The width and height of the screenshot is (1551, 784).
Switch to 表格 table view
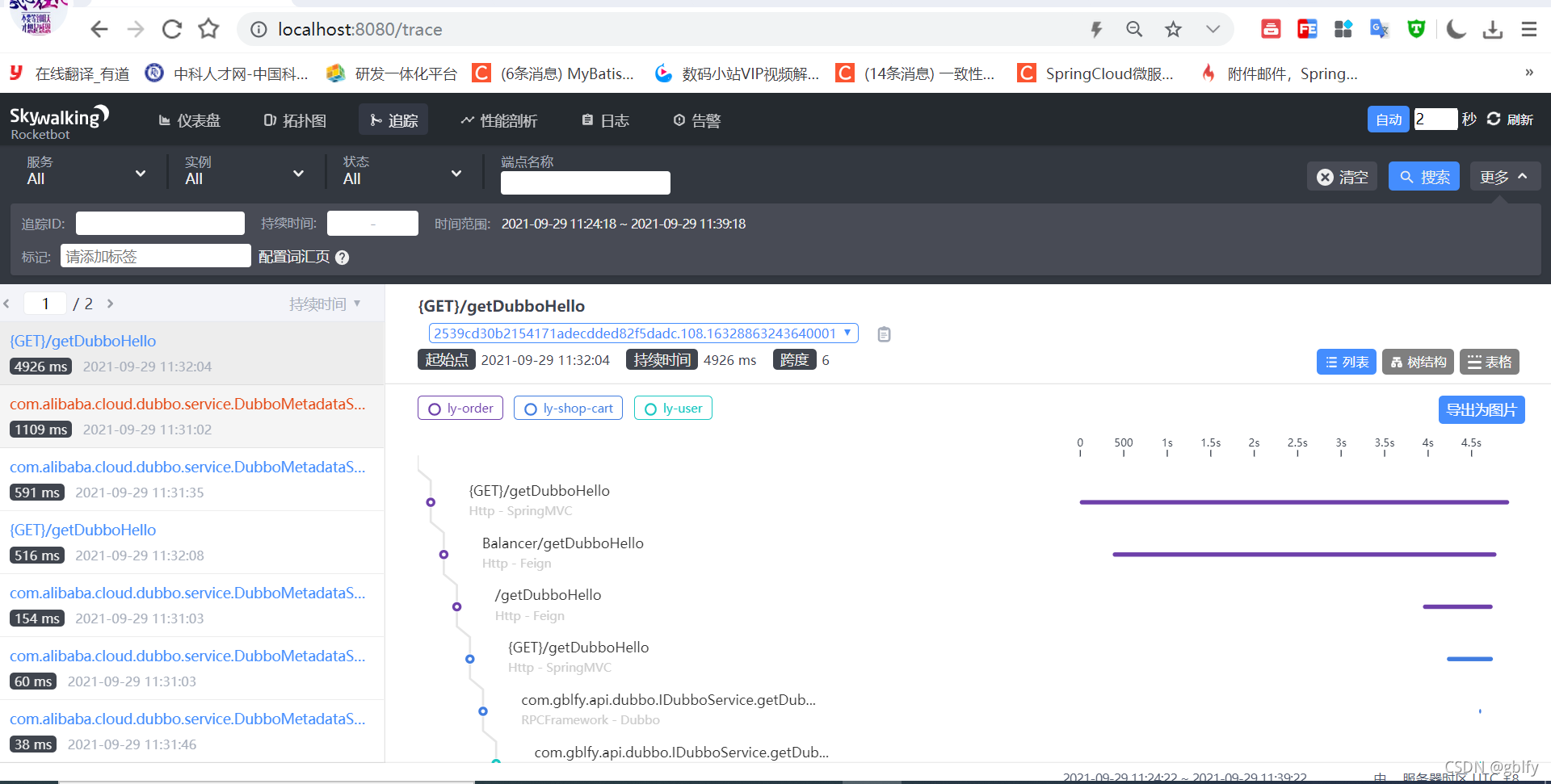tap(1489, 362)
